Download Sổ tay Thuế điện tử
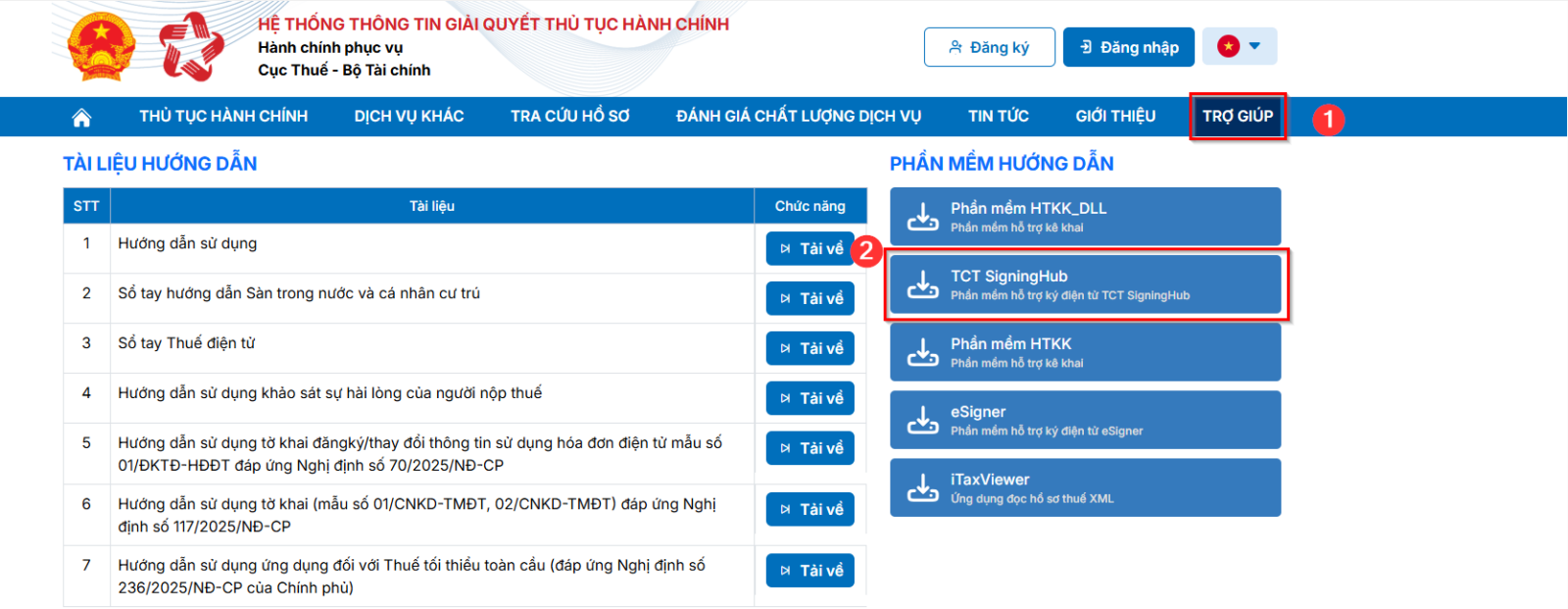This screenshot has height=609, width=1568. tap(810, 349)
